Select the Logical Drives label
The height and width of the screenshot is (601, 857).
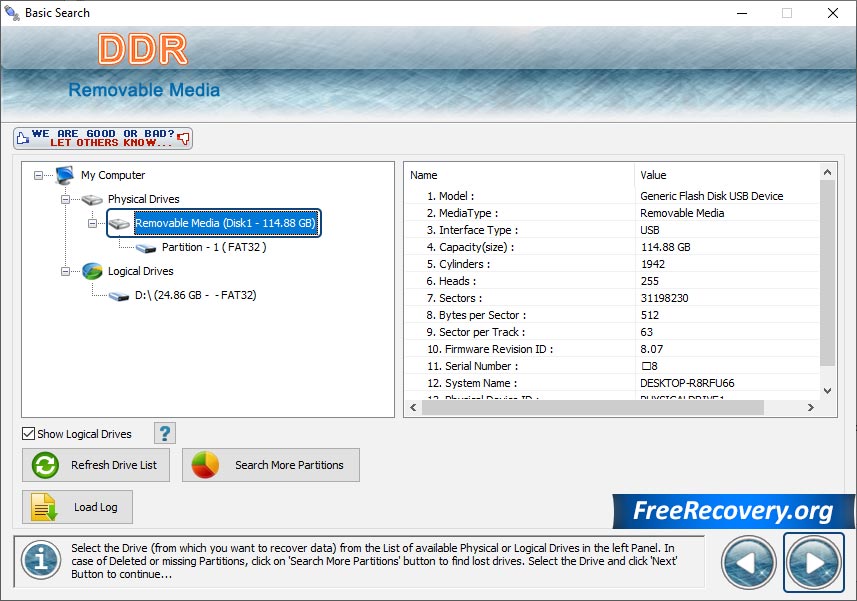click(140, 272)
